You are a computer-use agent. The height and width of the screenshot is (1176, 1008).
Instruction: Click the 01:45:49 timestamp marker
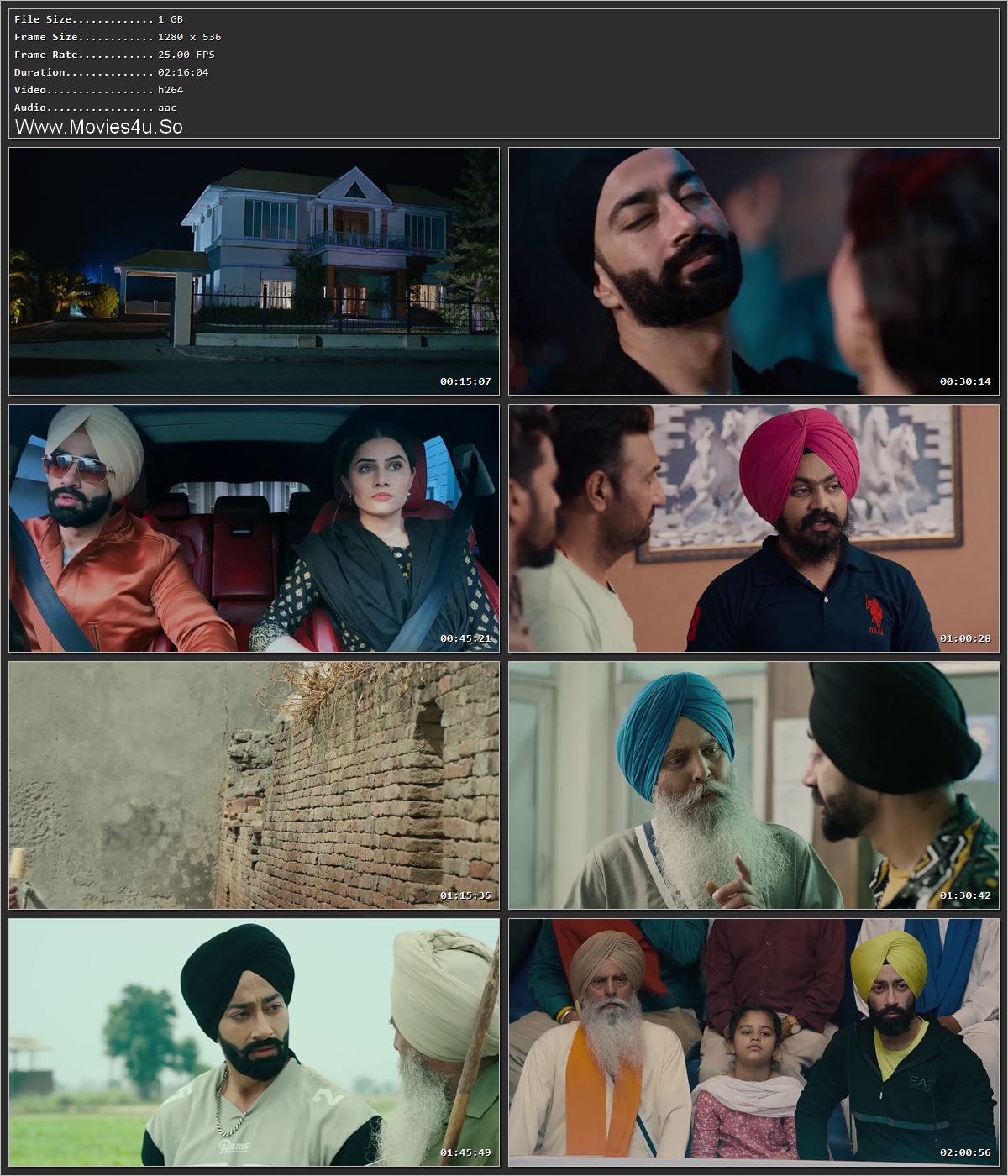[465, 1153]
